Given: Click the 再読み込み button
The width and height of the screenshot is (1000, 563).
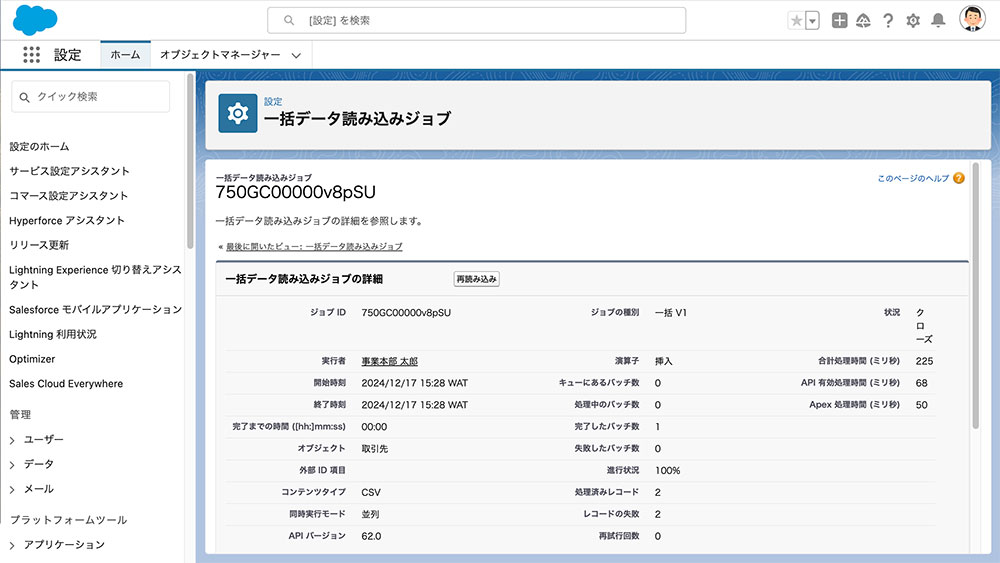Looking at the screenshot, I should pyautogui.click(x=476, y=279).
